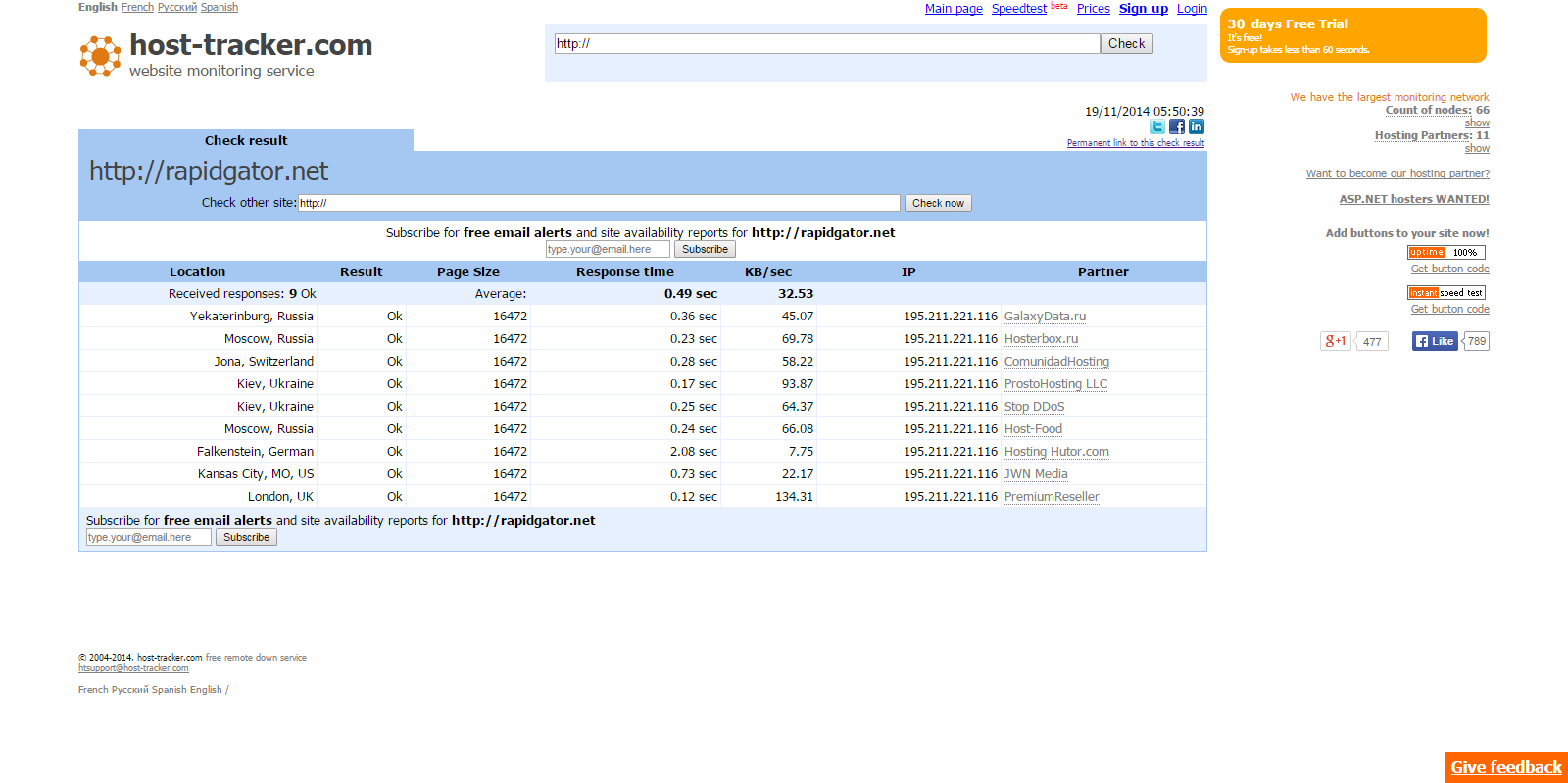The width and height of the screenshot is (1568, 783).
Task: Click the instant speed test badge
Action: tap(1446, 293)
